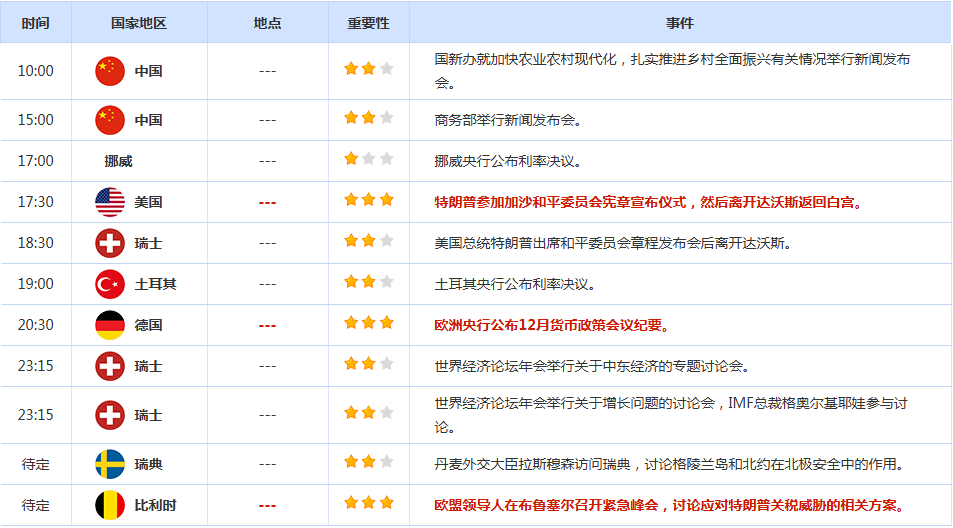Open the Turkey central bank rate decision event
Viewport: 953px width, 528px height.
coord(515,284)
